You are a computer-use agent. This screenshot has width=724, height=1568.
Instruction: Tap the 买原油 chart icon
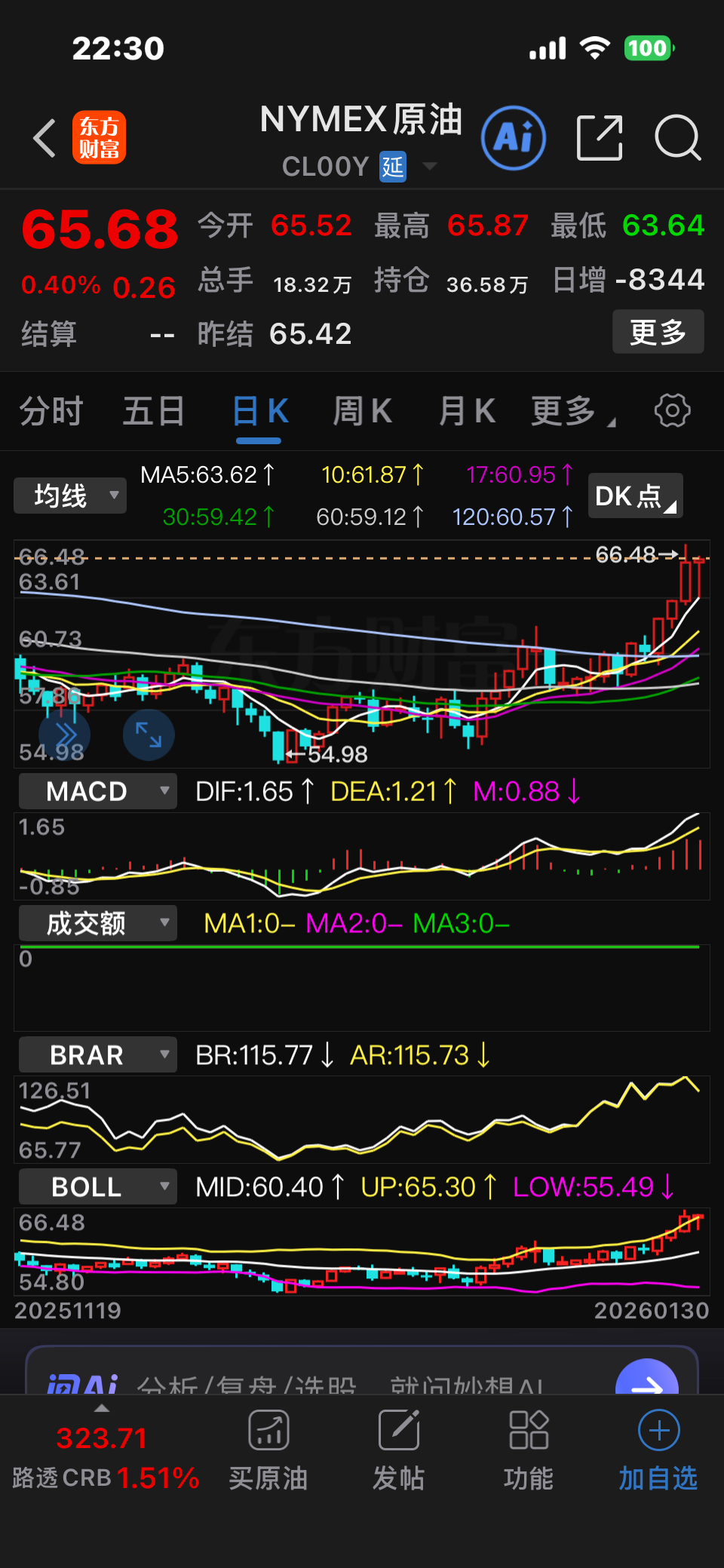click(269, 1430)
